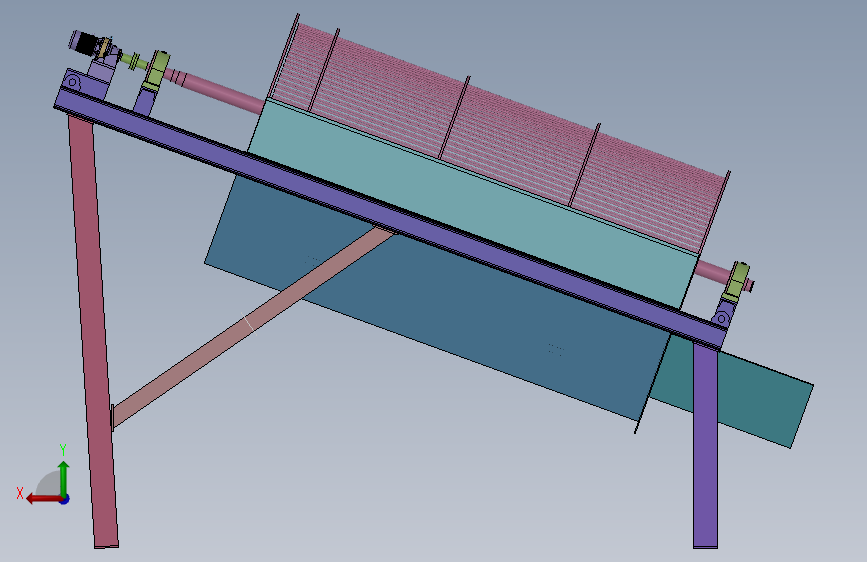The image size is (867, 562).
Task: Select the tall red left support leg
Action: pyautogui.click(x=92, y=332)
